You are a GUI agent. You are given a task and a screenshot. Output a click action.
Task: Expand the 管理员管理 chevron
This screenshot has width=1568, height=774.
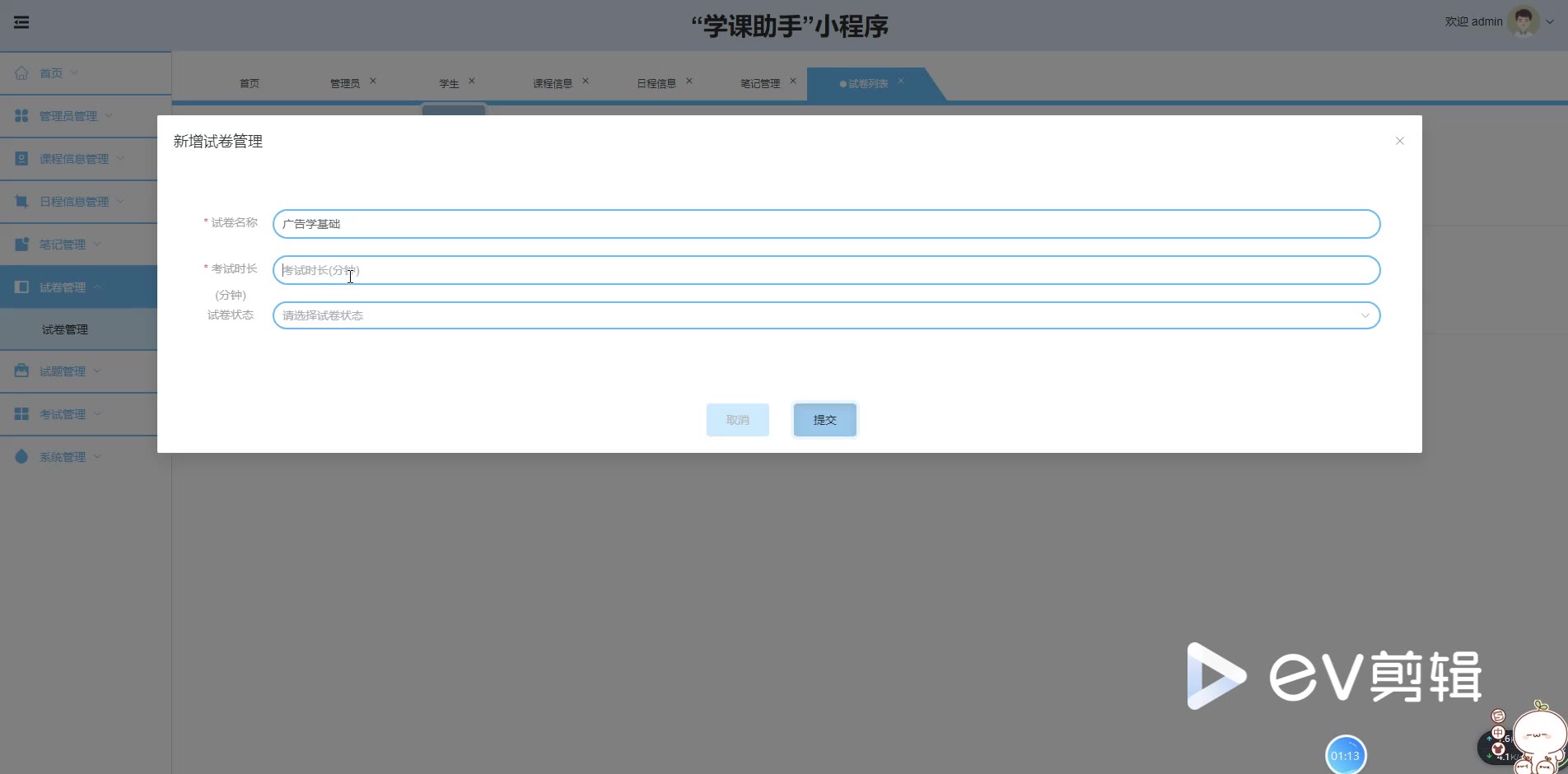point(109,115)
